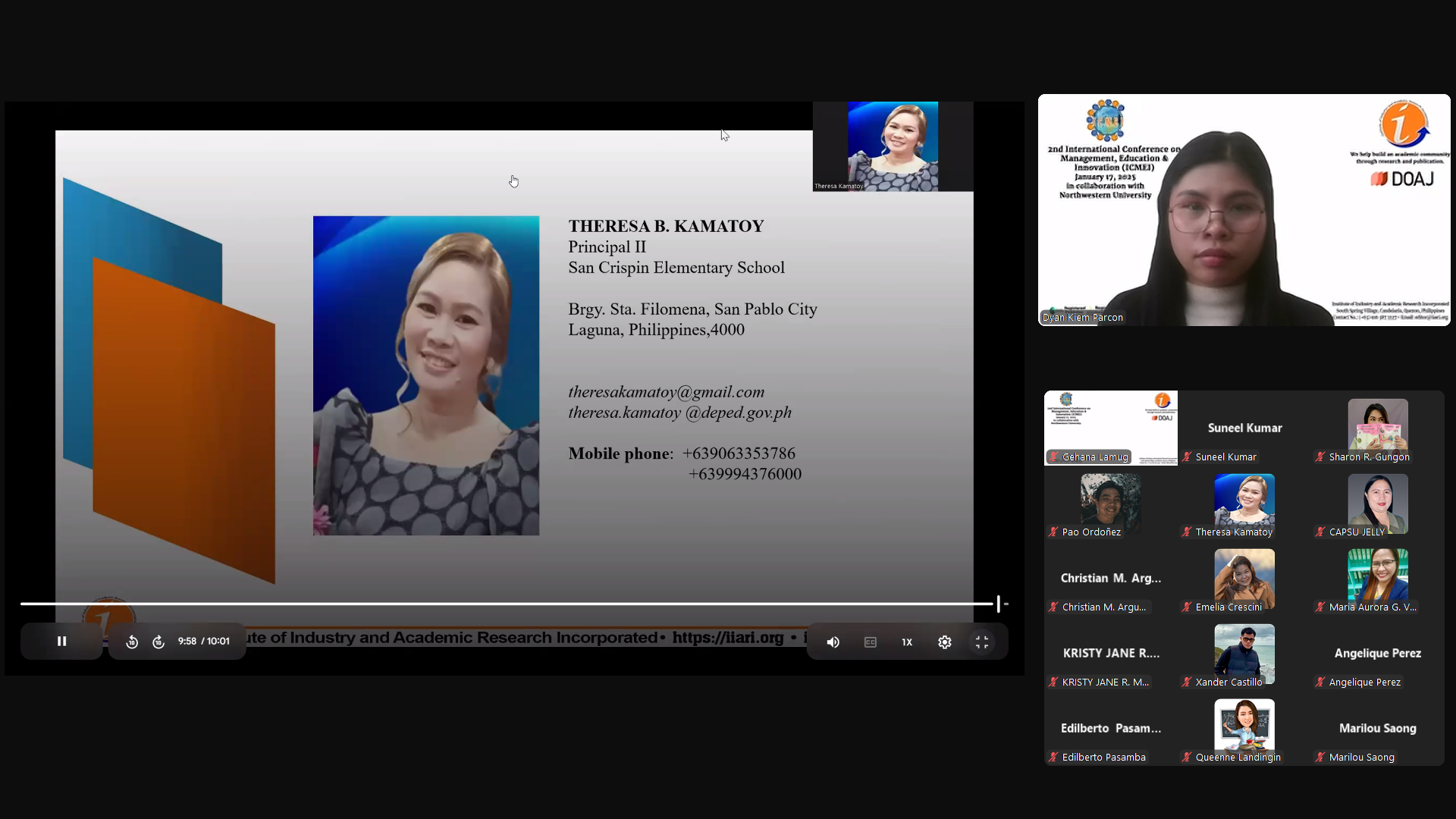Rewind the video 10 seconds
Image resolution: width=1456 pixels, height=819 pixels.
click(132, 642)
